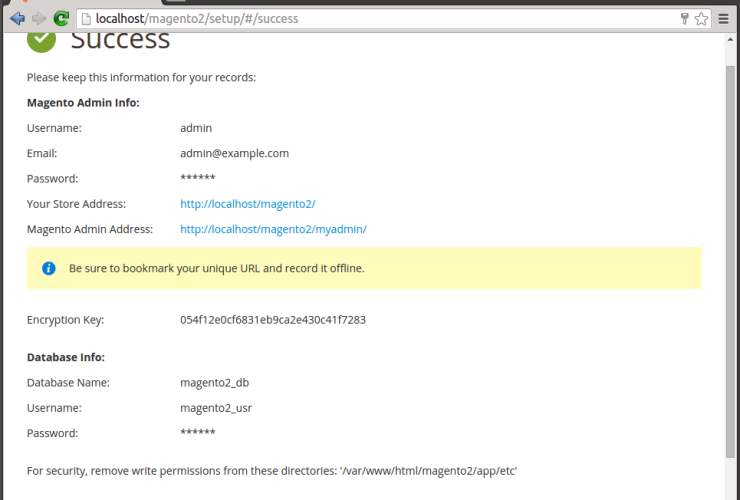The height and width of the screenshot is (500, 740).
Task: Click the address bar URL field
Action: tap(380, 18)
